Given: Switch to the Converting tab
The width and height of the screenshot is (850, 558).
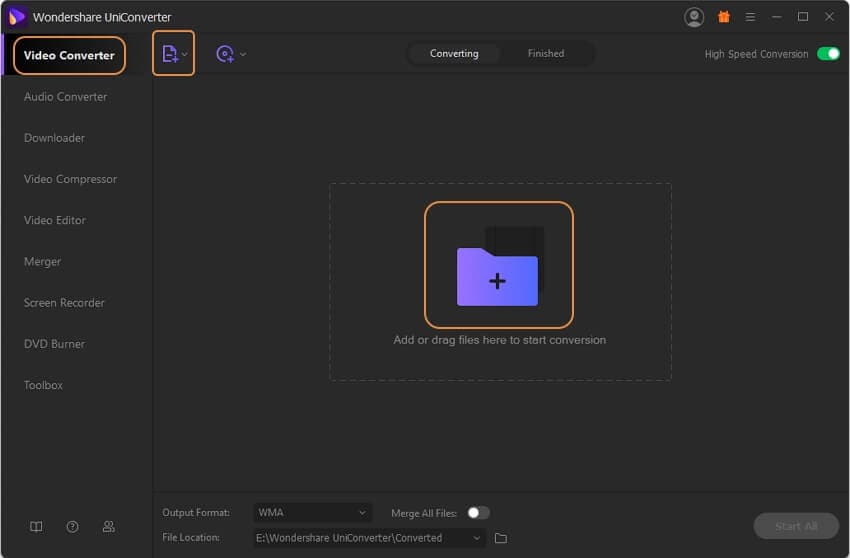Looking at the screenshot, I should [454, 54].
